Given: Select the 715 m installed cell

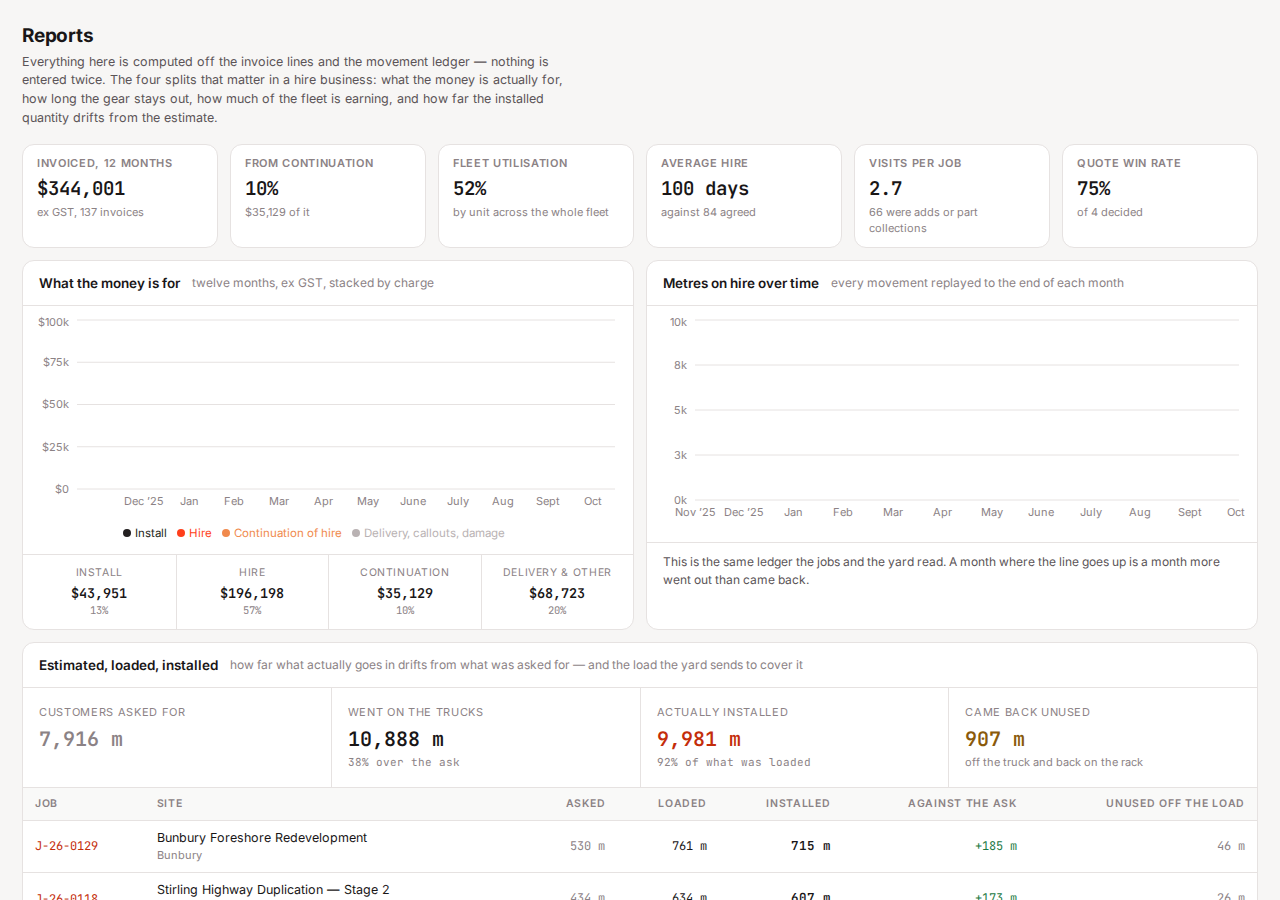Looking at the screenshot, I should (810, 846).
